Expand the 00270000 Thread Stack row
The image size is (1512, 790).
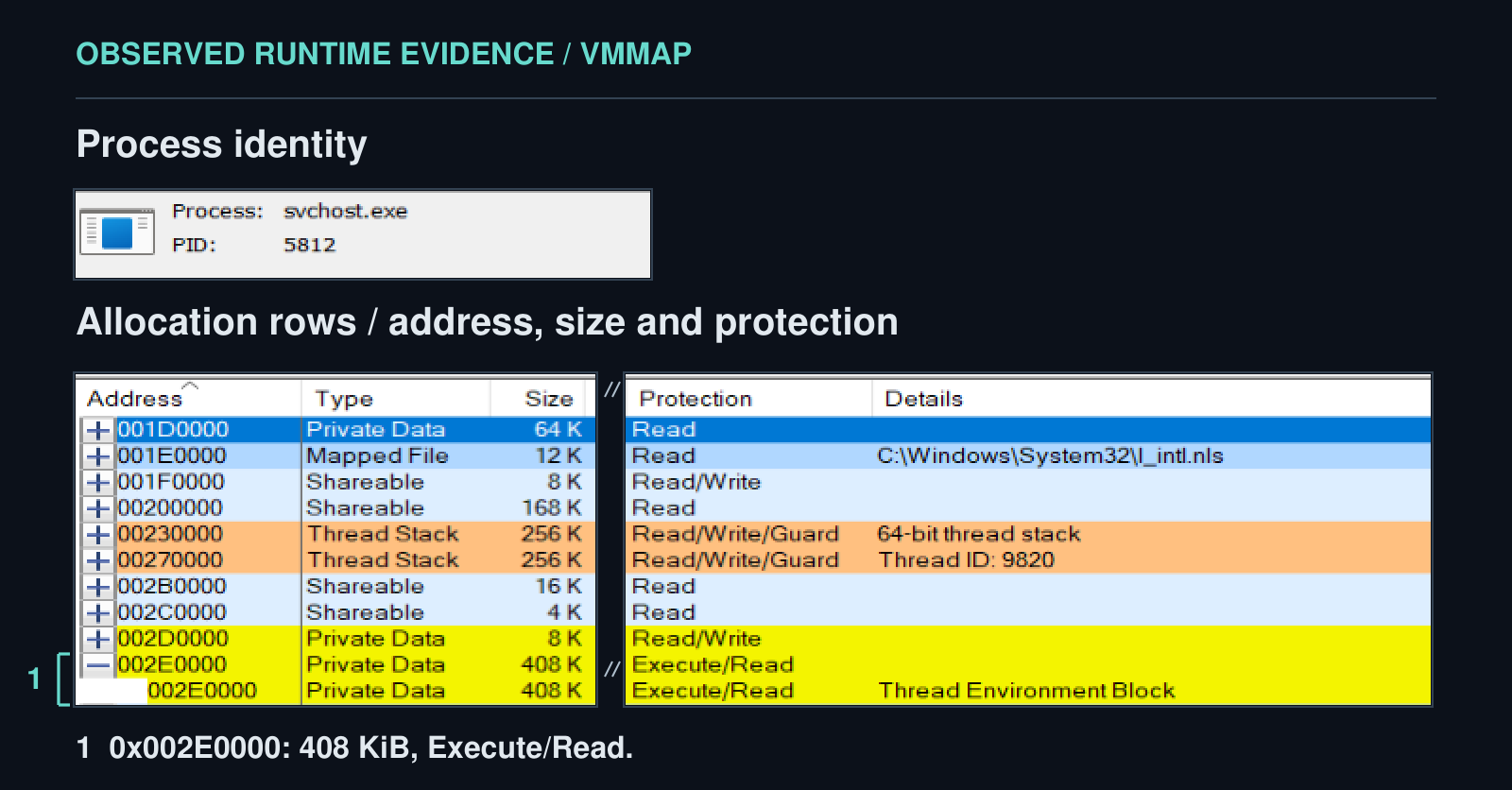coord(98,560)
